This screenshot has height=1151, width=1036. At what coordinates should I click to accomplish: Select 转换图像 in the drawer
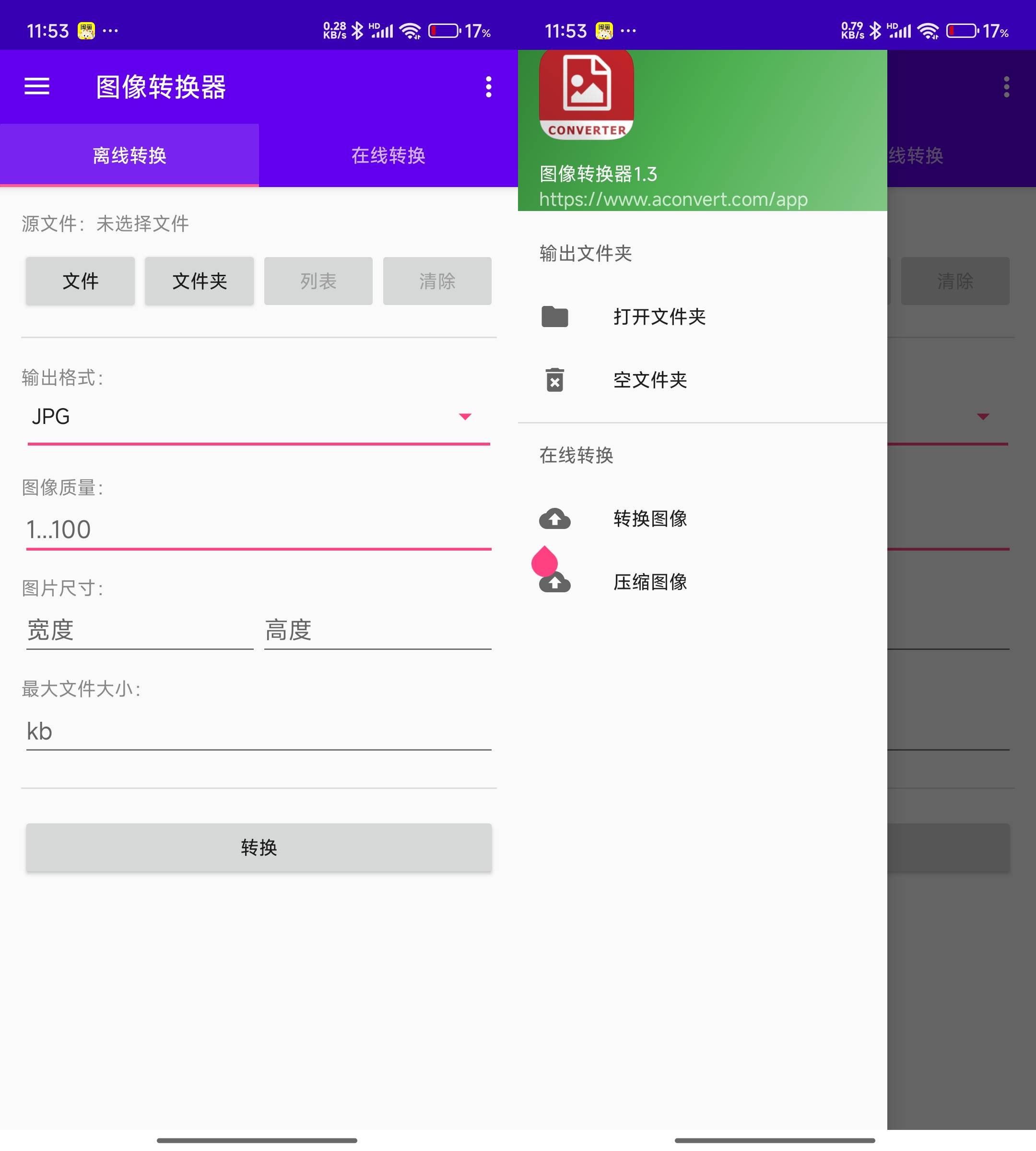[x=651, y=518]
